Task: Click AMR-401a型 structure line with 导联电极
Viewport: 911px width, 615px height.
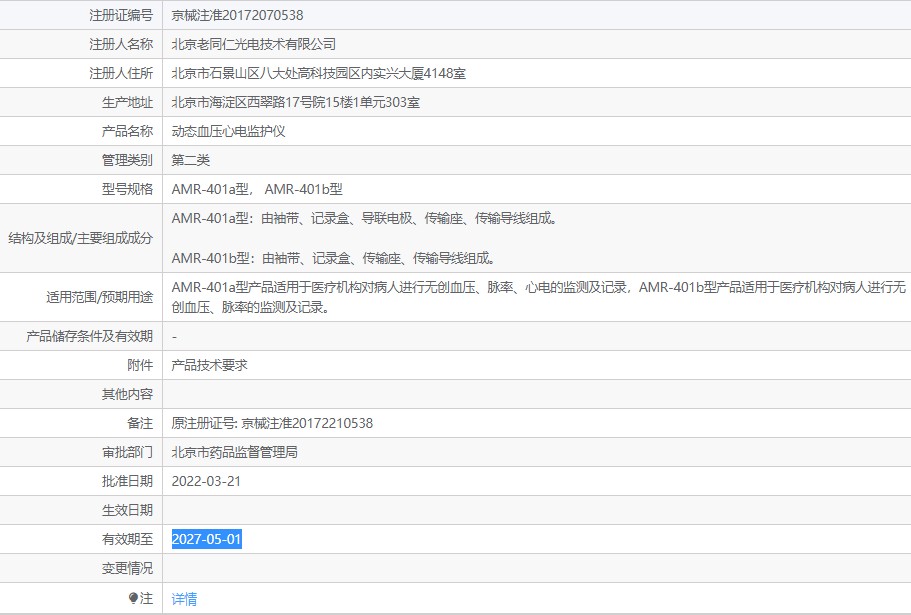Action: pos(364,218)
